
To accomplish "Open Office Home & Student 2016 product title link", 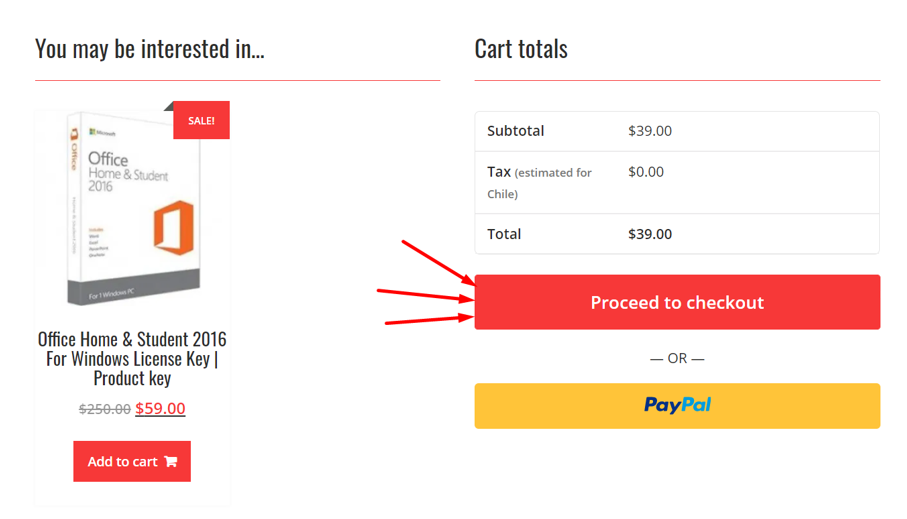I will 132,358.
